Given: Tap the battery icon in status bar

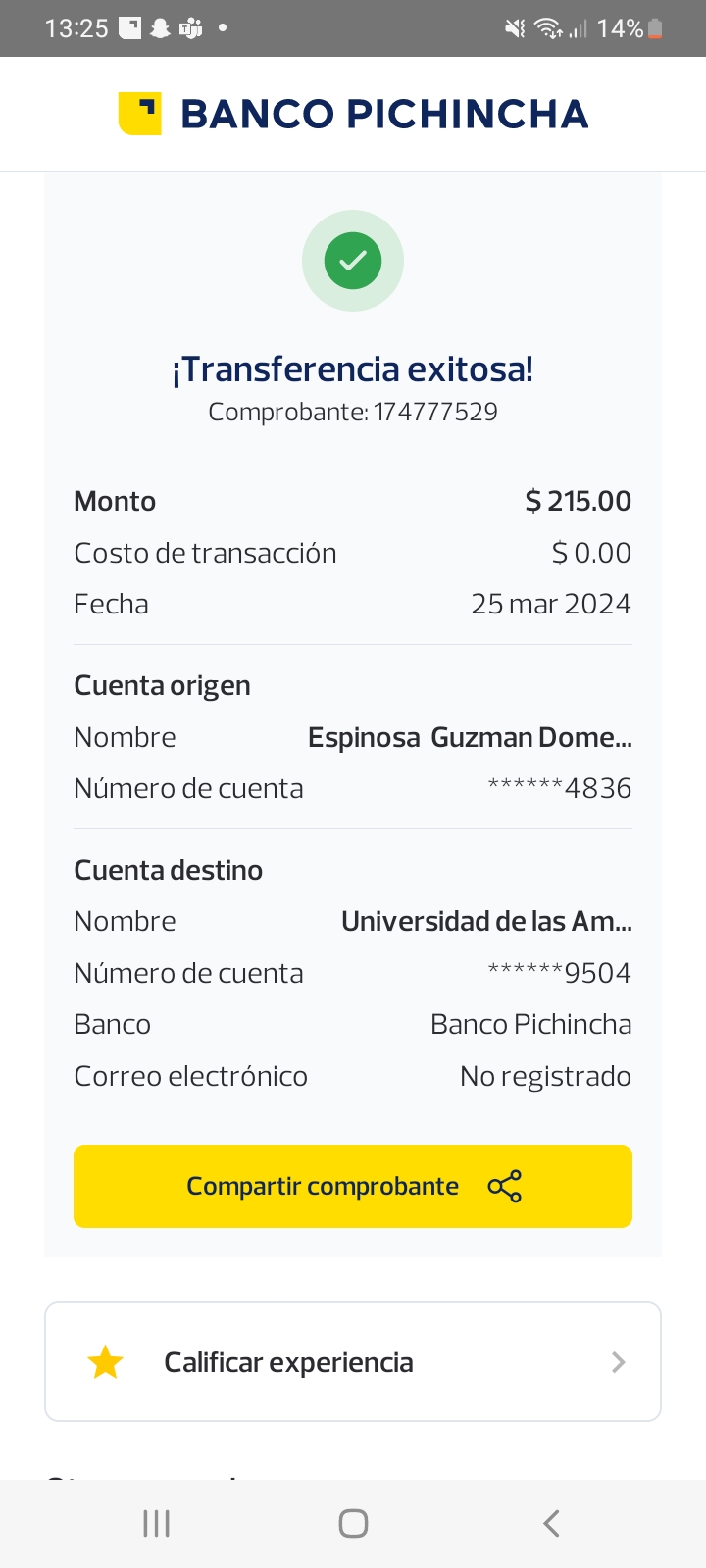Looking at the screenshot, I should pos(656,28).
